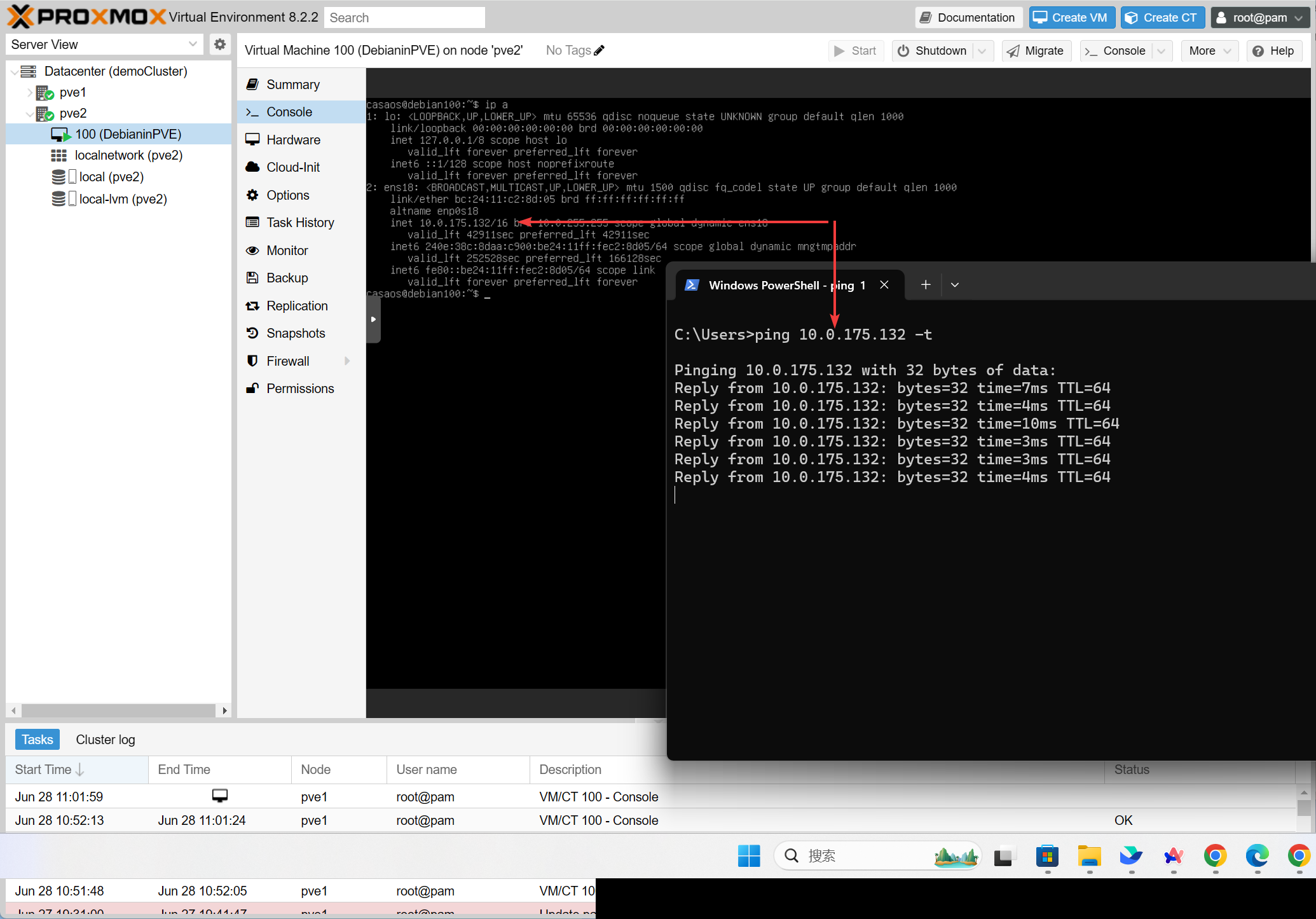Close the PowerShell ping tab
1316x919 pixels.
click(884, 285)
